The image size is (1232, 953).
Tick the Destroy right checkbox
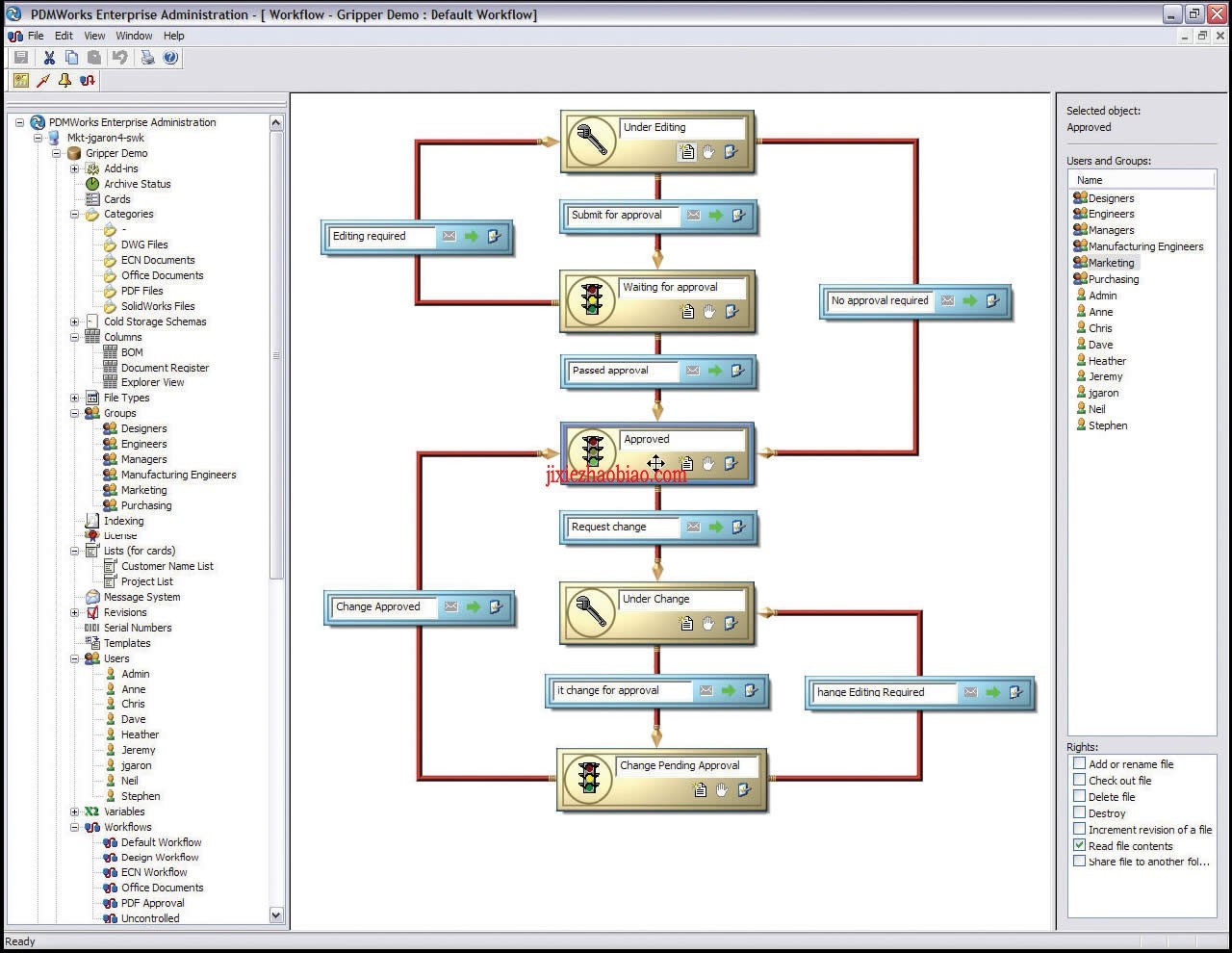click(x=1080, y=812)
